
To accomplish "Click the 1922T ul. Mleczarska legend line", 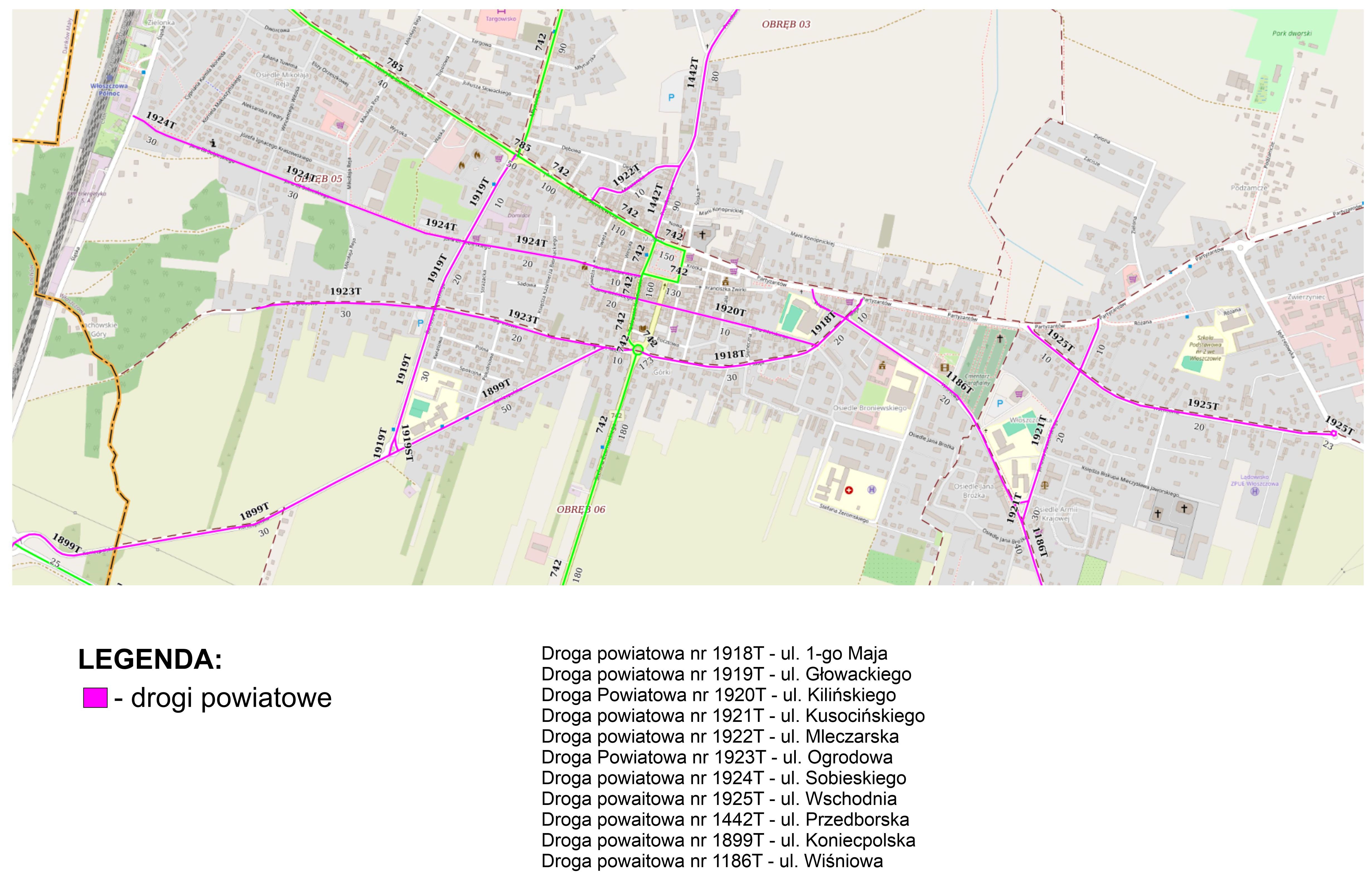I will [720, 736].
